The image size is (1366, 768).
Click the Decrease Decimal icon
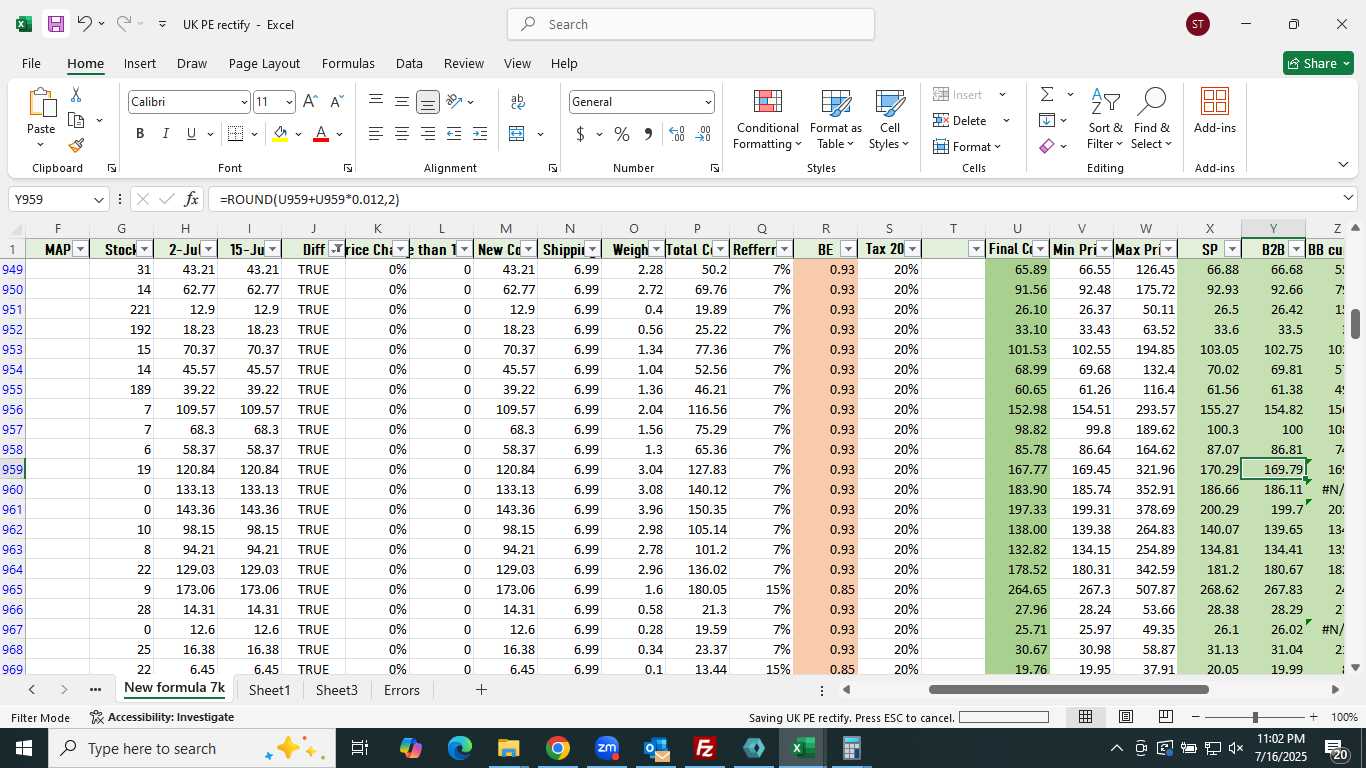[x=703, y=134]
